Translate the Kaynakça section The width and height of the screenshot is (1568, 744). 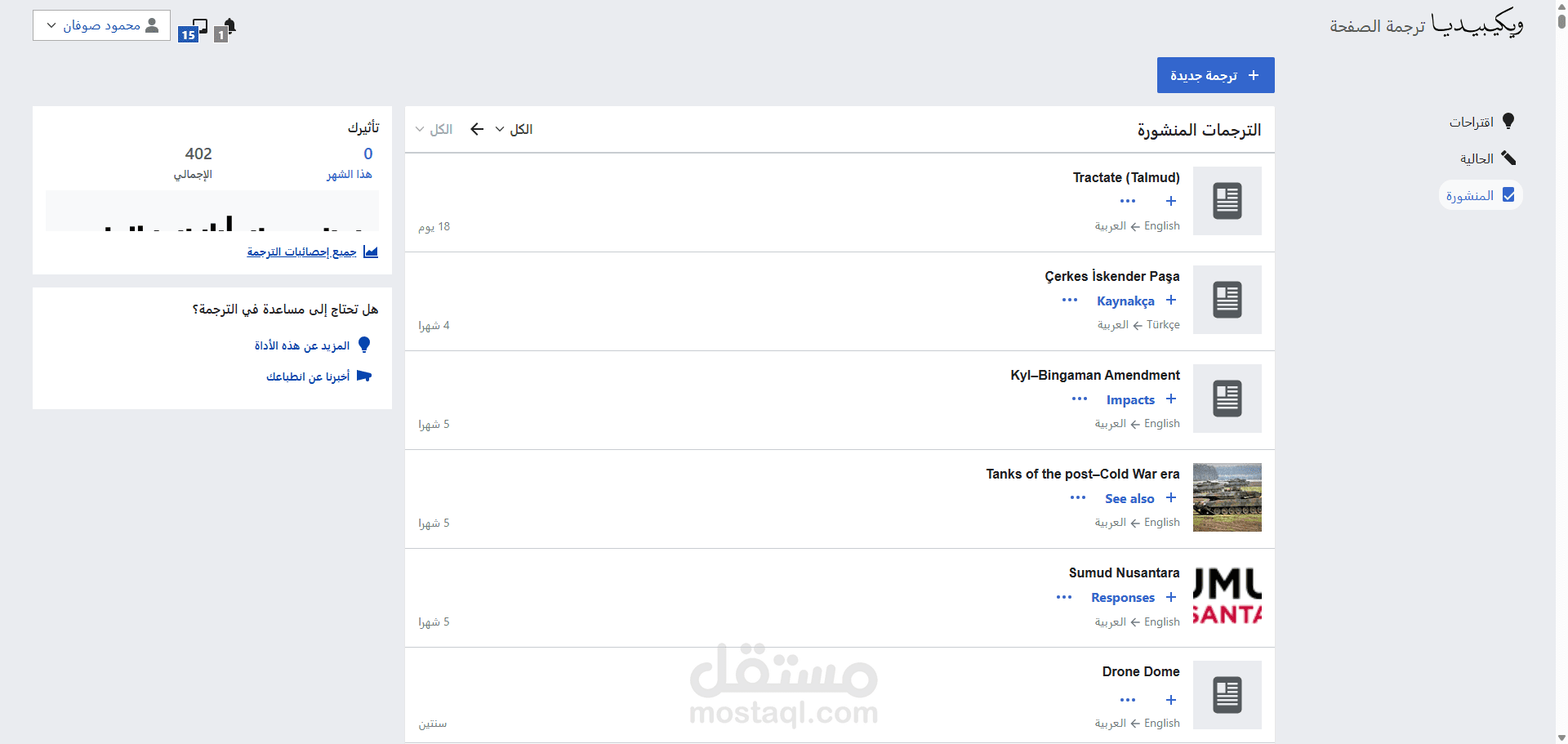click(x=1125, y=301)
